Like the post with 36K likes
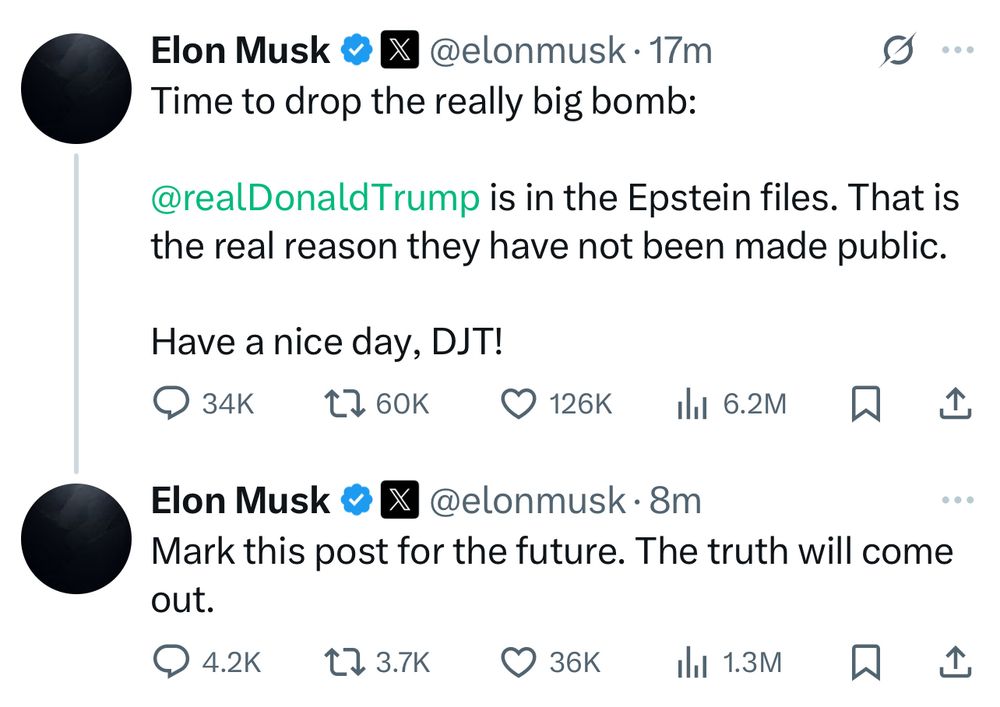This screenshot has width=1000, height=707. point(550,662)
